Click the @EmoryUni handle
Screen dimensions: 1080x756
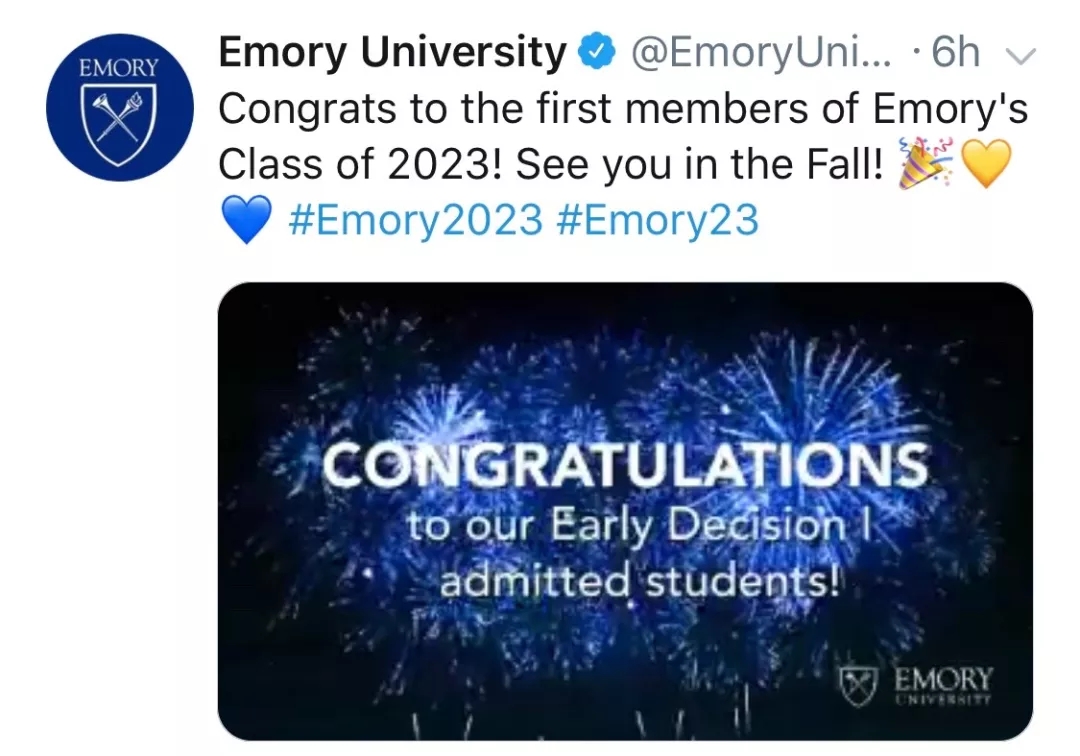click(760, 53)
